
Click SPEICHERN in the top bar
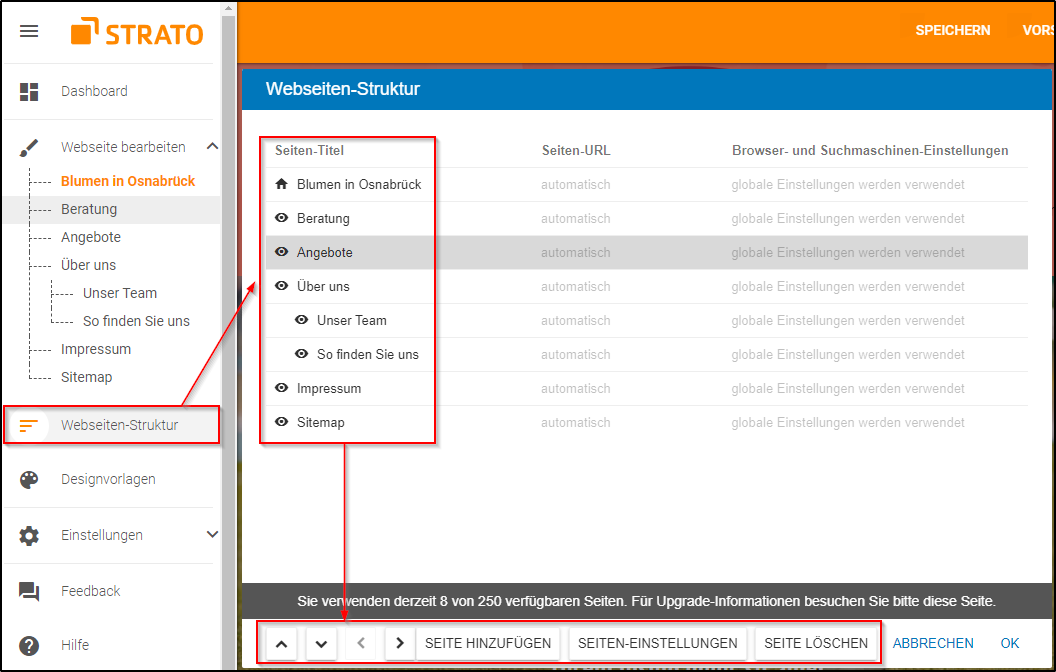tap(952, 30)
